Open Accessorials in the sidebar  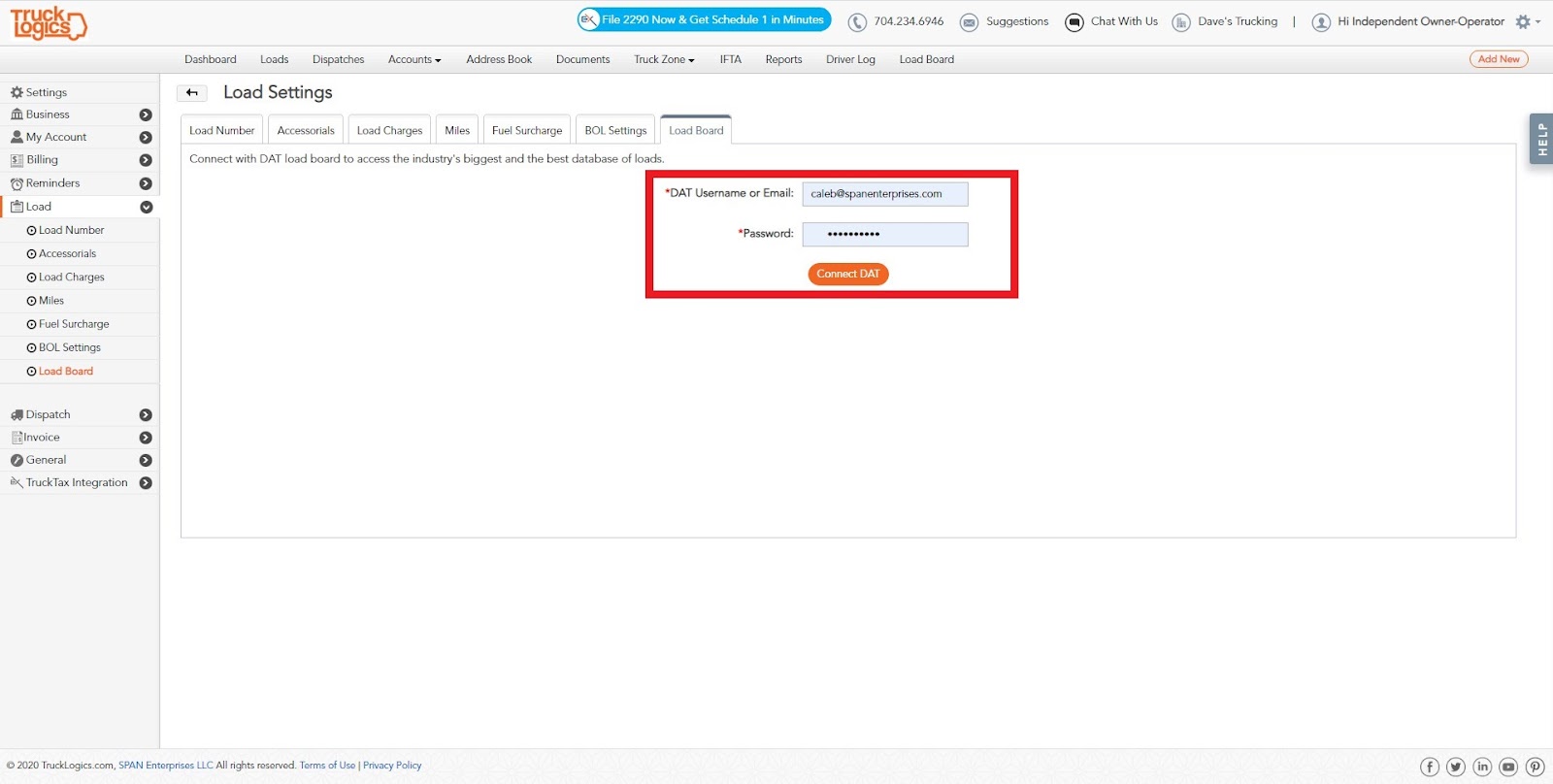tap(61, 253)
